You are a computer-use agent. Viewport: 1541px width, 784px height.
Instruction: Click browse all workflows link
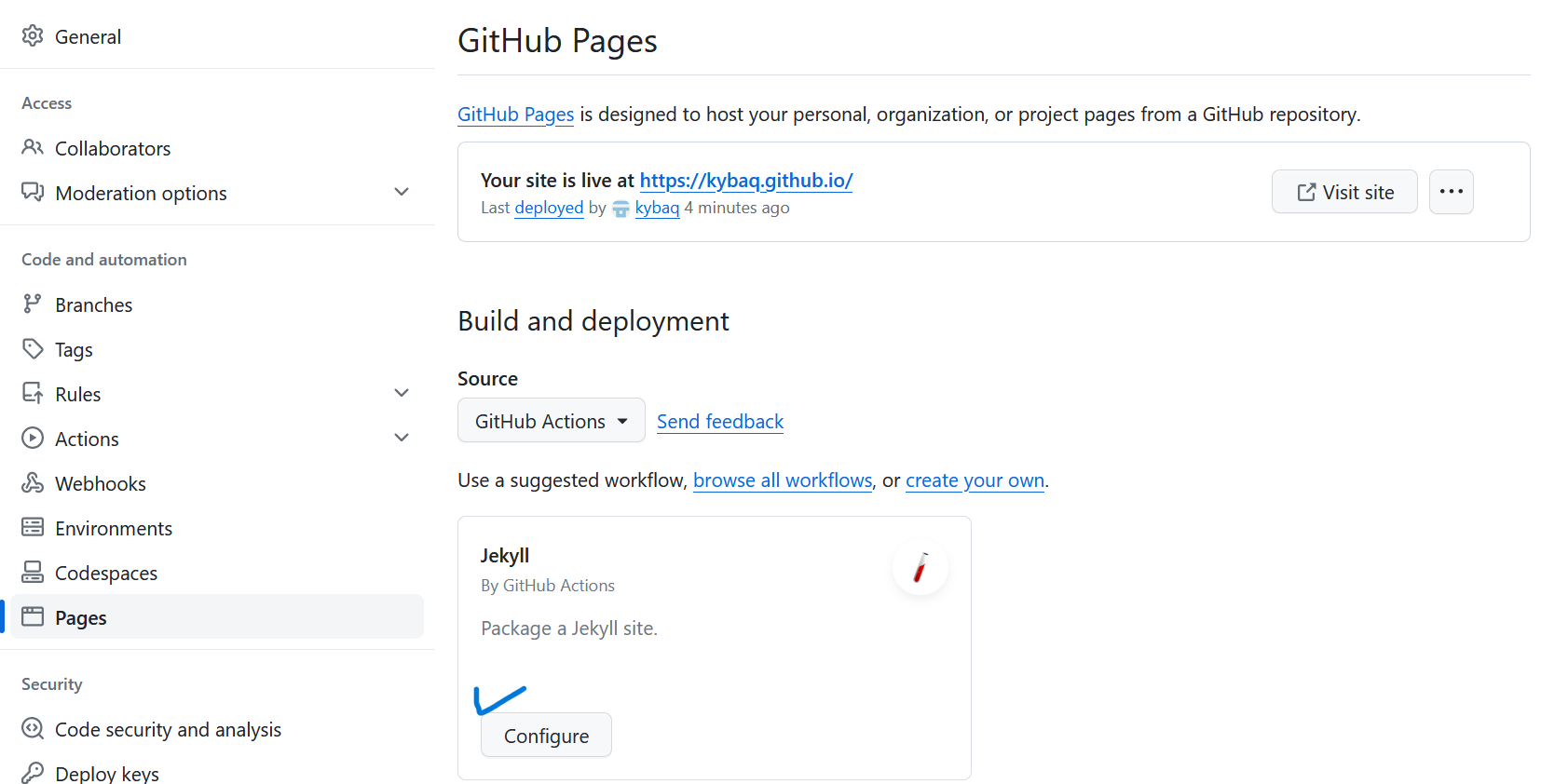coord(783,480)
